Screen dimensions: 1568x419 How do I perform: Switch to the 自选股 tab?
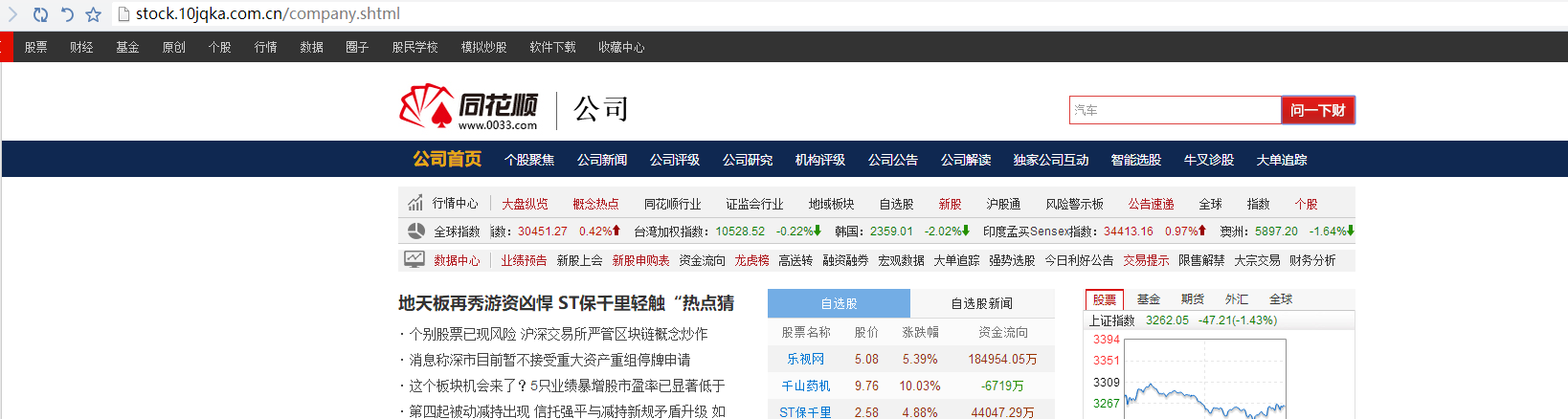(839, 303)
